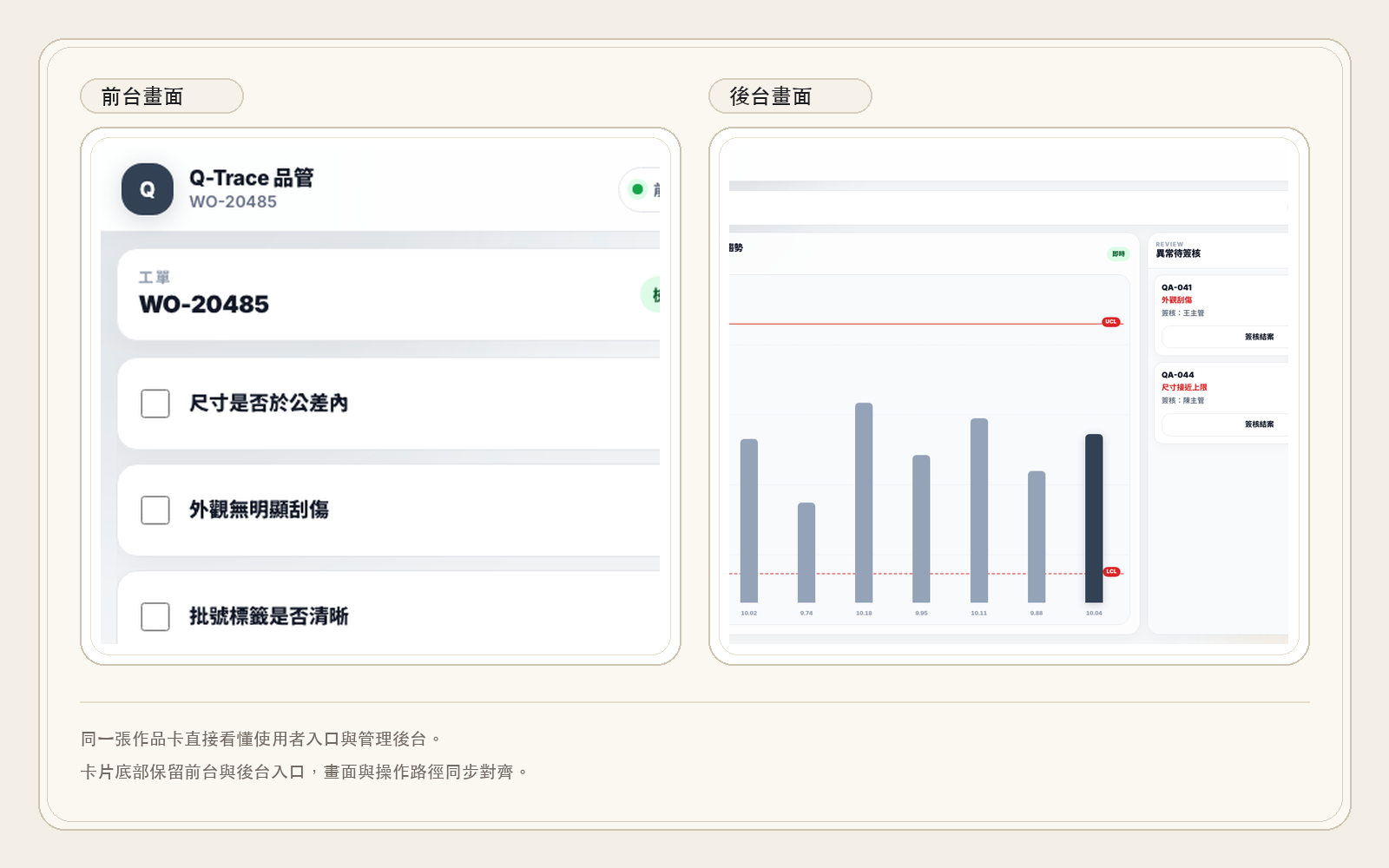
Task: Click the Q-Trace round Q logo icon
Action: tap(148, 189)
